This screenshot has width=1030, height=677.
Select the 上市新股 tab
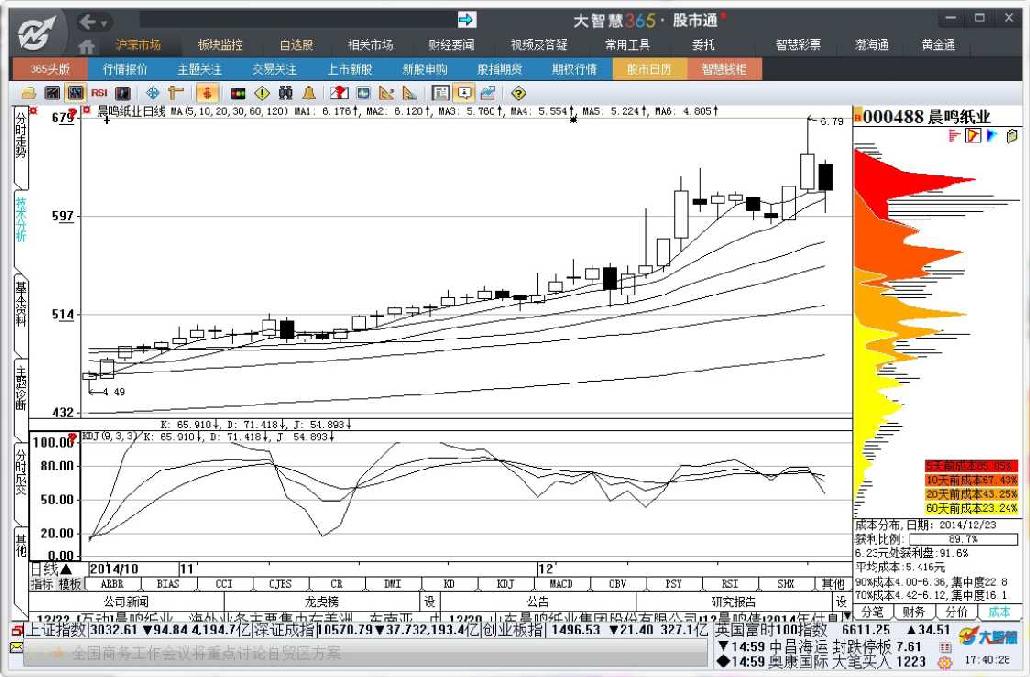click(349, 69)
